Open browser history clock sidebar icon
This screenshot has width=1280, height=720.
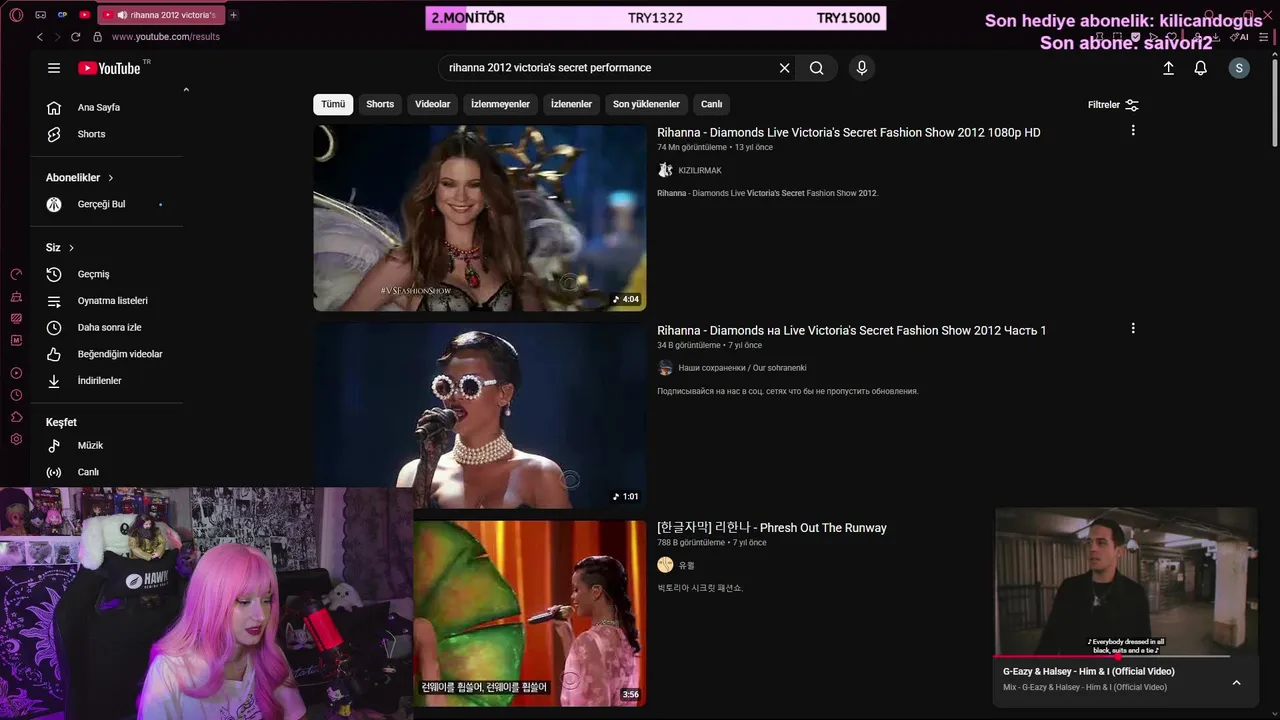coord(16,395)
